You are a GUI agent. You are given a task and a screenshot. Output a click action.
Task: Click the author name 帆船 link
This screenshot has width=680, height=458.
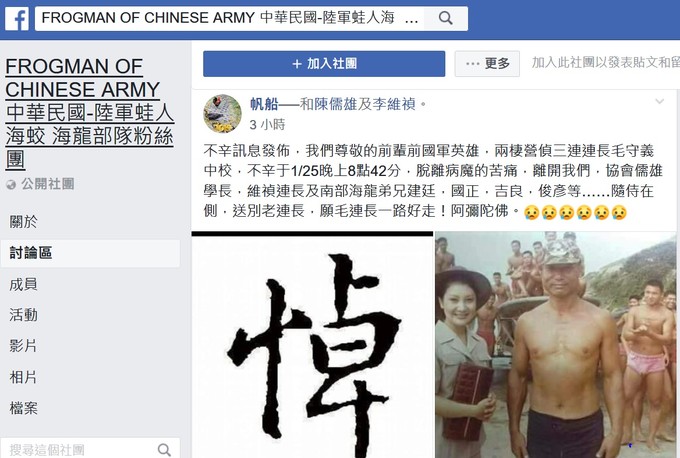[x=264, y=104]
